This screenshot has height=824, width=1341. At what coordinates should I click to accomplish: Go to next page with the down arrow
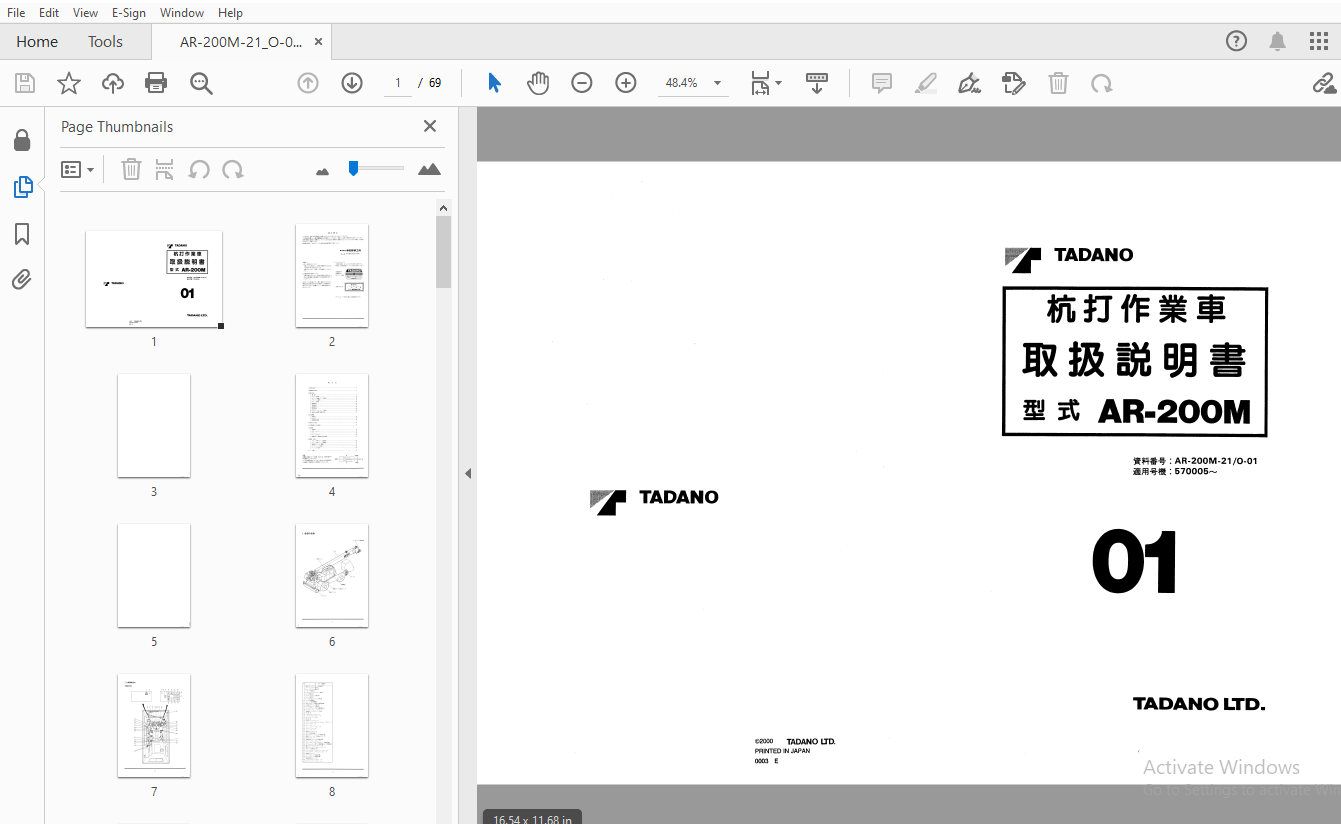pyautogui.click(x=352, y=83)
